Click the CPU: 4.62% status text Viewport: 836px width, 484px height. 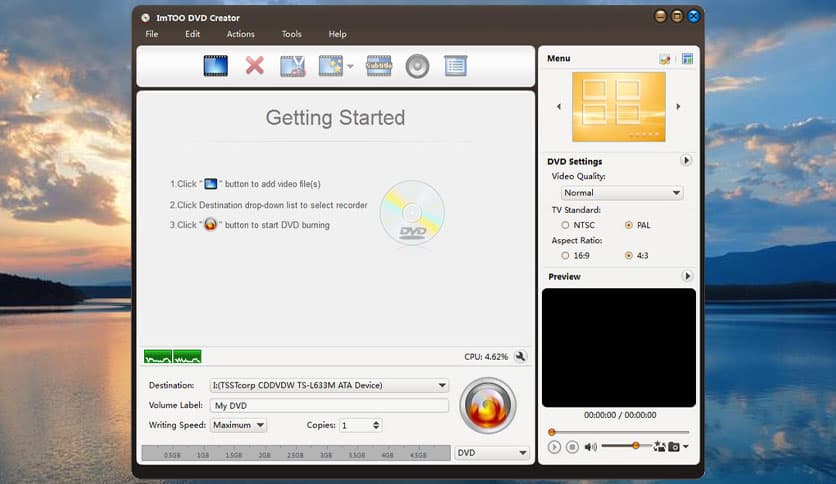486,357
